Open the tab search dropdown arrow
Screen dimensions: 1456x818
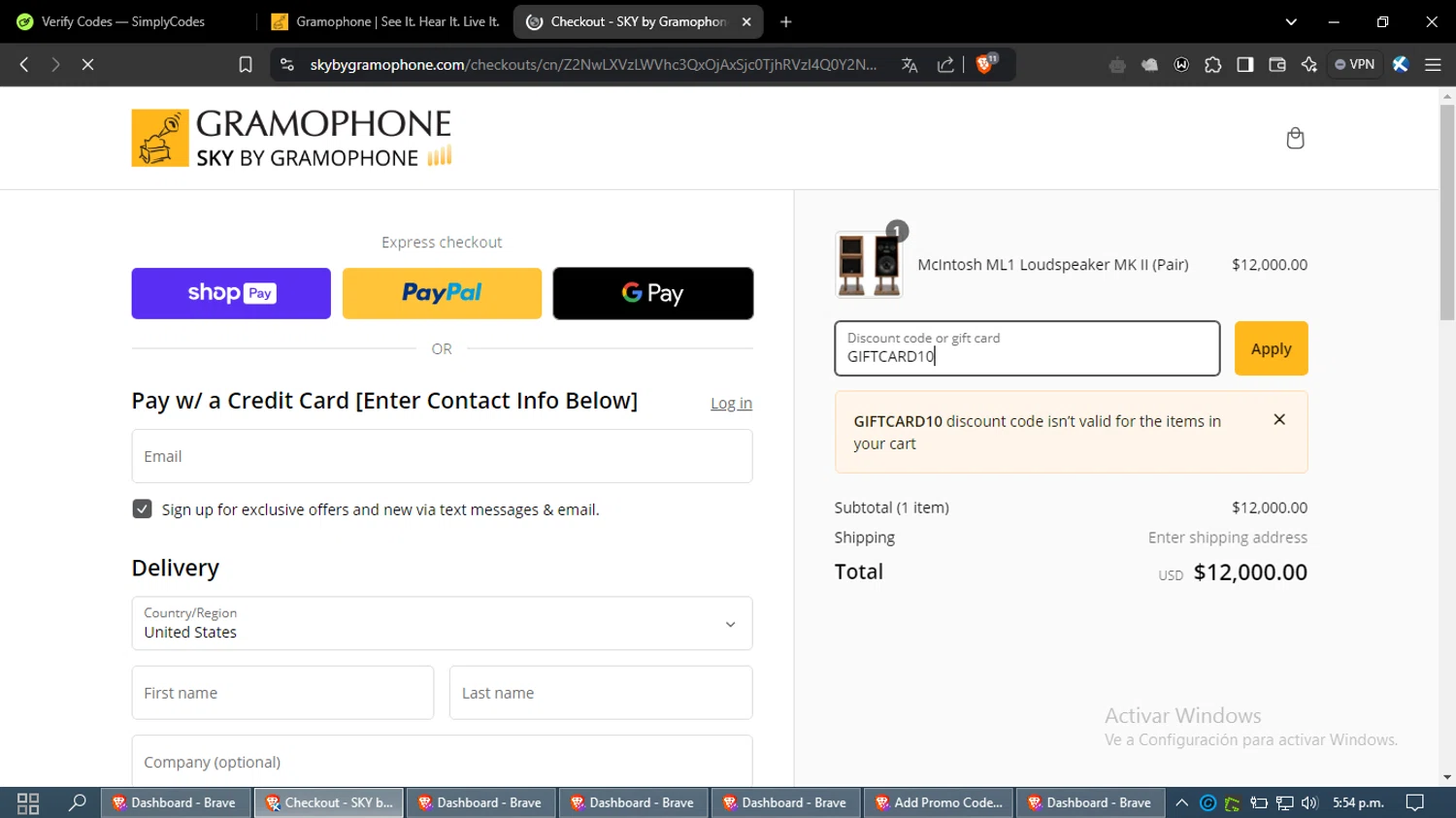[x=1291, y=21]
